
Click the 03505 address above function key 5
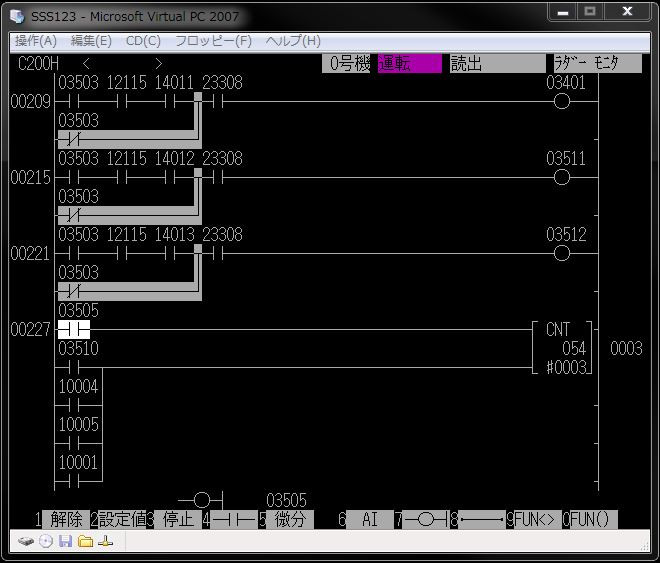tap(286, 500)
